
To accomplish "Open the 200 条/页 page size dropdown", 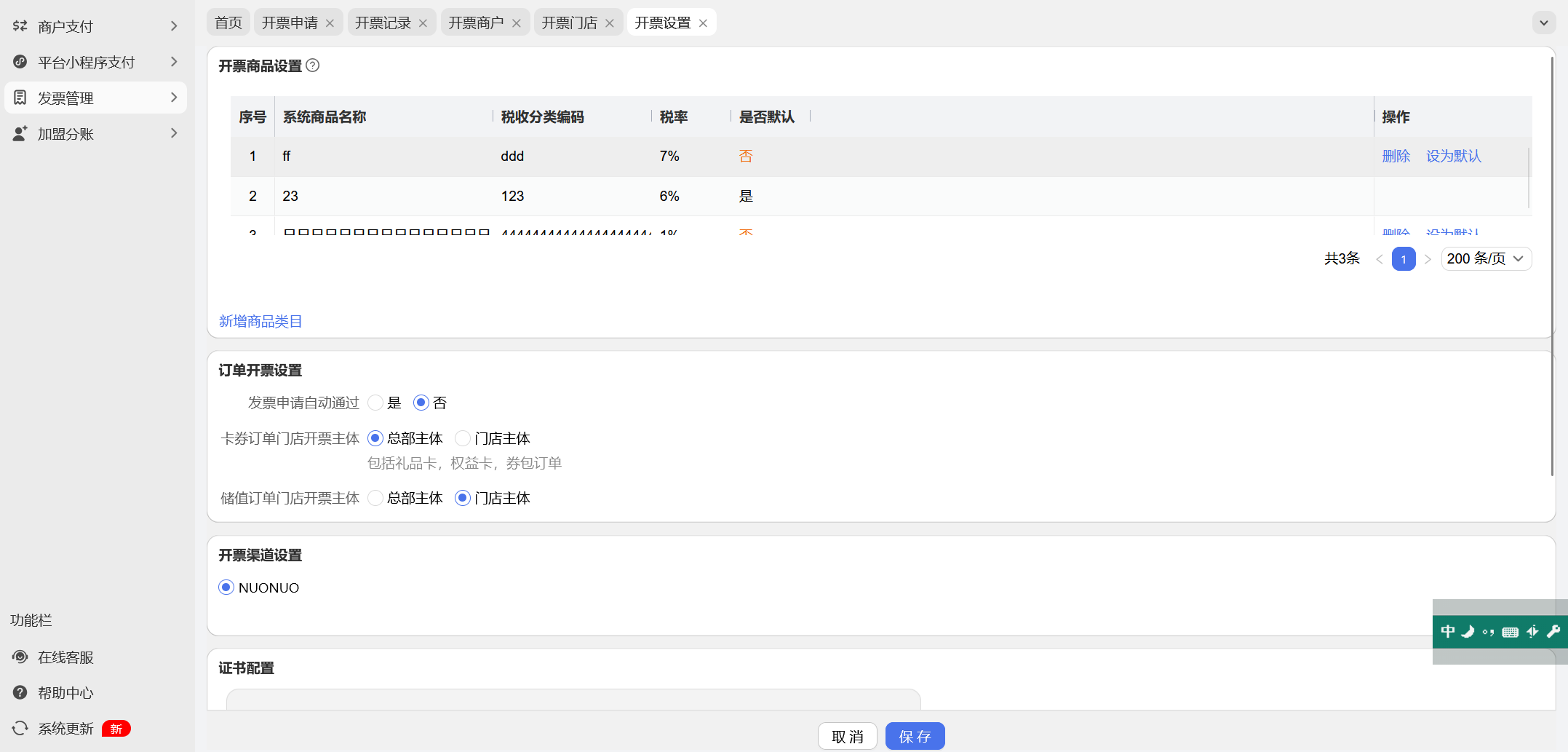I will (1487, 259).
